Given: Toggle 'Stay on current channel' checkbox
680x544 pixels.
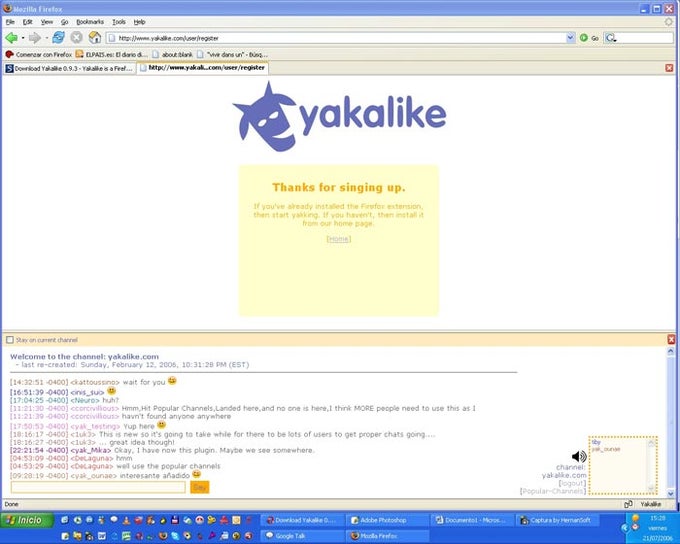Looking at the screenshot, I should pos(10,340).
